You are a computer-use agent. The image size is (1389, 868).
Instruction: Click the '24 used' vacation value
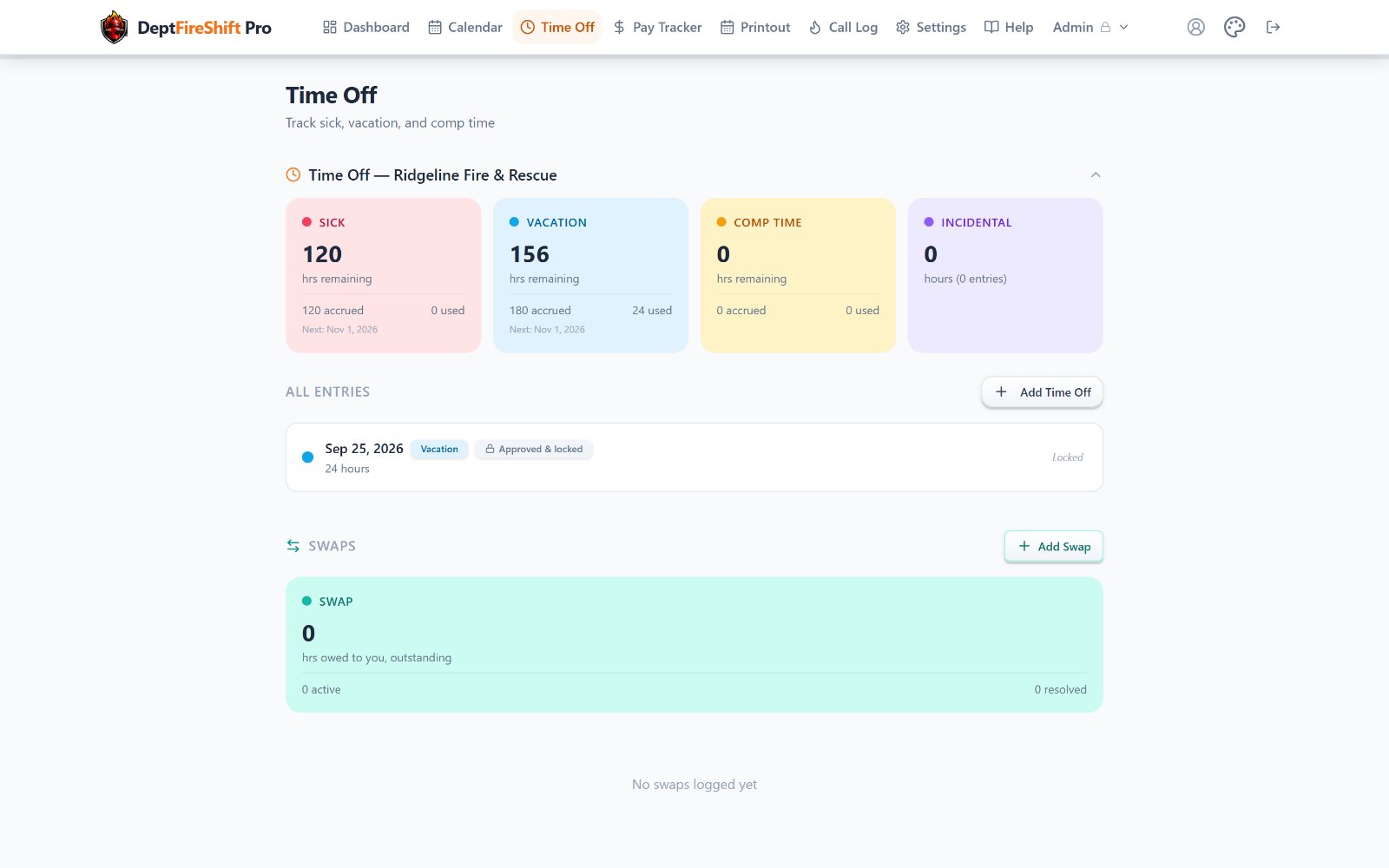(652, 310)
